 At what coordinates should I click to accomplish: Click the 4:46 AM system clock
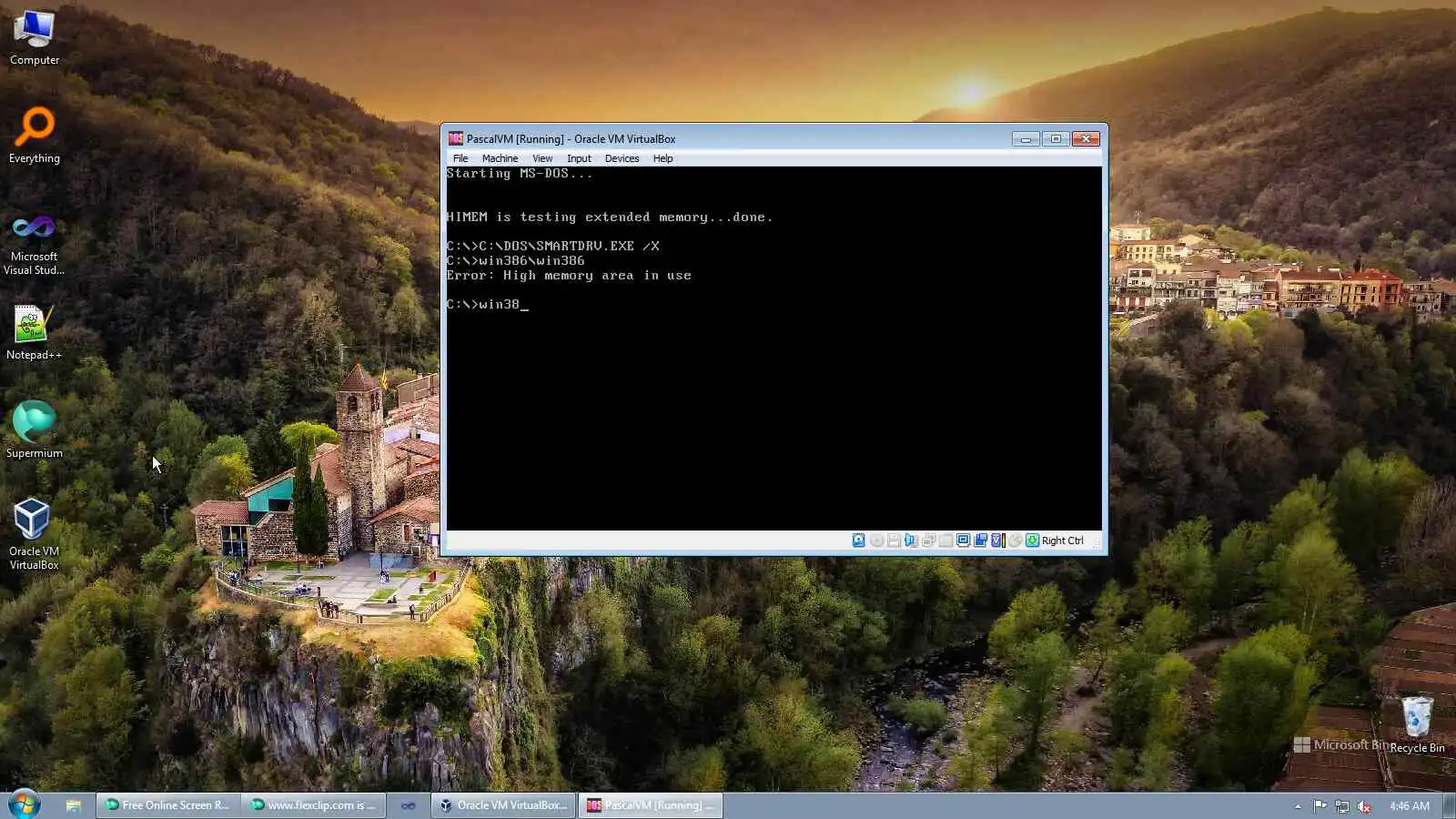1410,806
